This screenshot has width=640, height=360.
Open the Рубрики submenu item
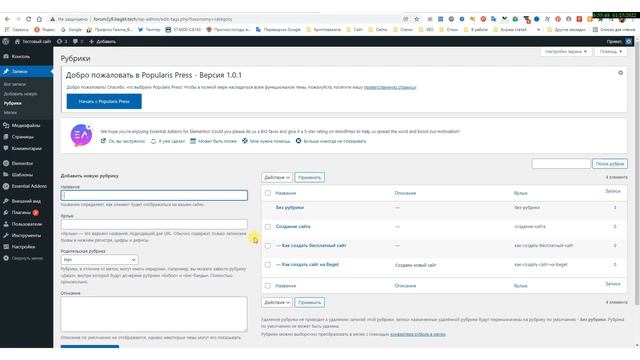click(x=13, y=103)
